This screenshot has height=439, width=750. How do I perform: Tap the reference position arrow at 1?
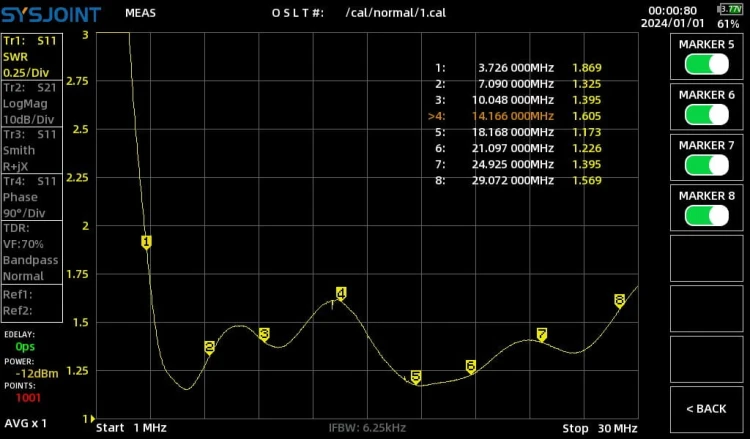[x=93, y=418]
